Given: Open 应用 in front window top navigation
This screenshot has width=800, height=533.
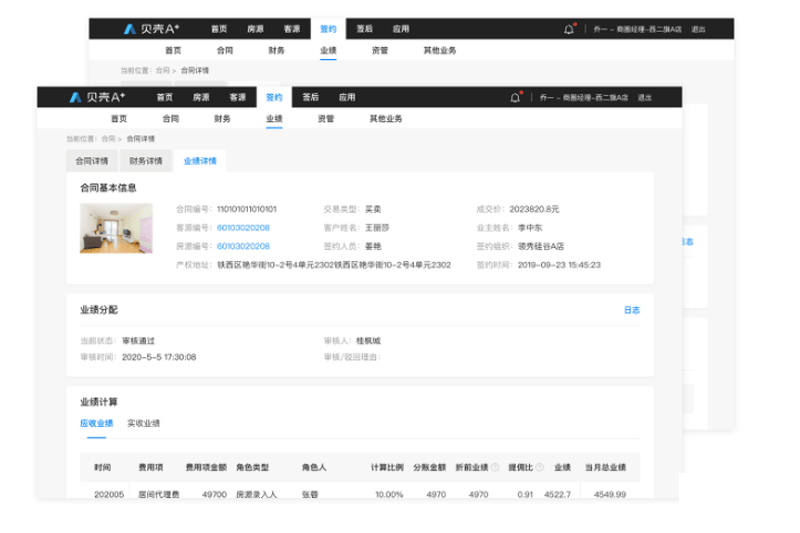Looking at the screenshot, I should click(x=347, y=97).
